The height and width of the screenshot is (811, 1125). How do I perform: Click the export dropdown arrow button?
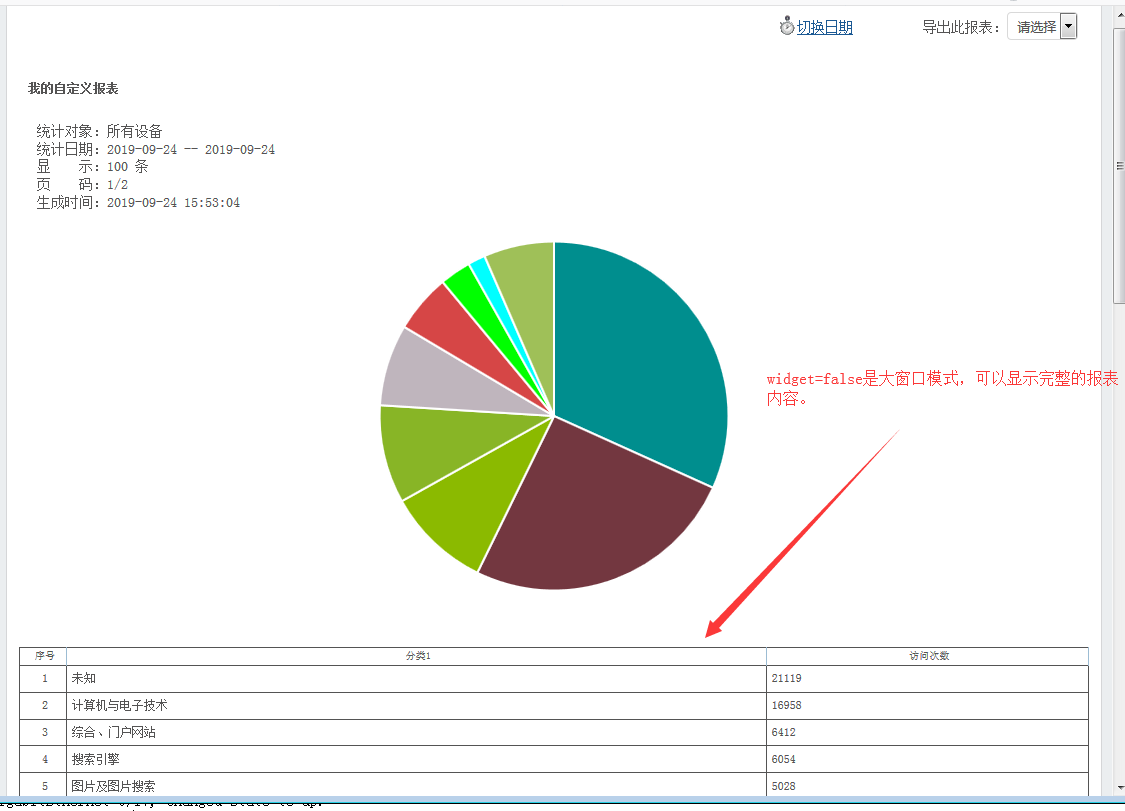coord(1068,27)
